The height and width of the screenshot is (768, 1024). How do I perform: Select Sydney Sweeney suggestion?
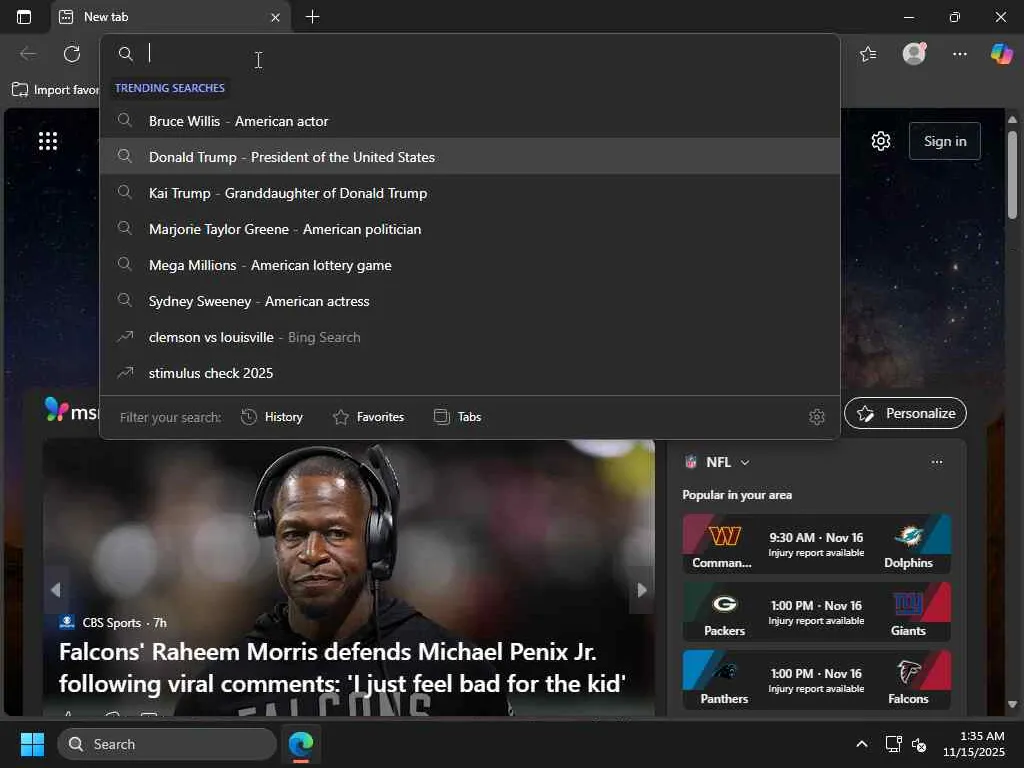click(470, 300)
